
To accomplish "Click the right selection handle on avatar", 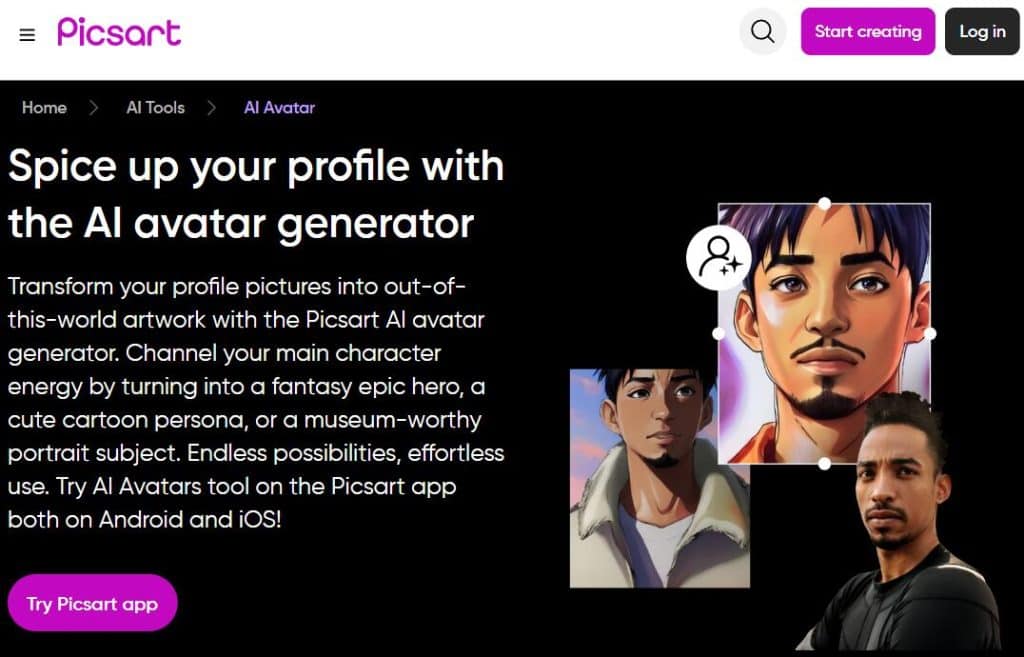I will coord(930,333).
